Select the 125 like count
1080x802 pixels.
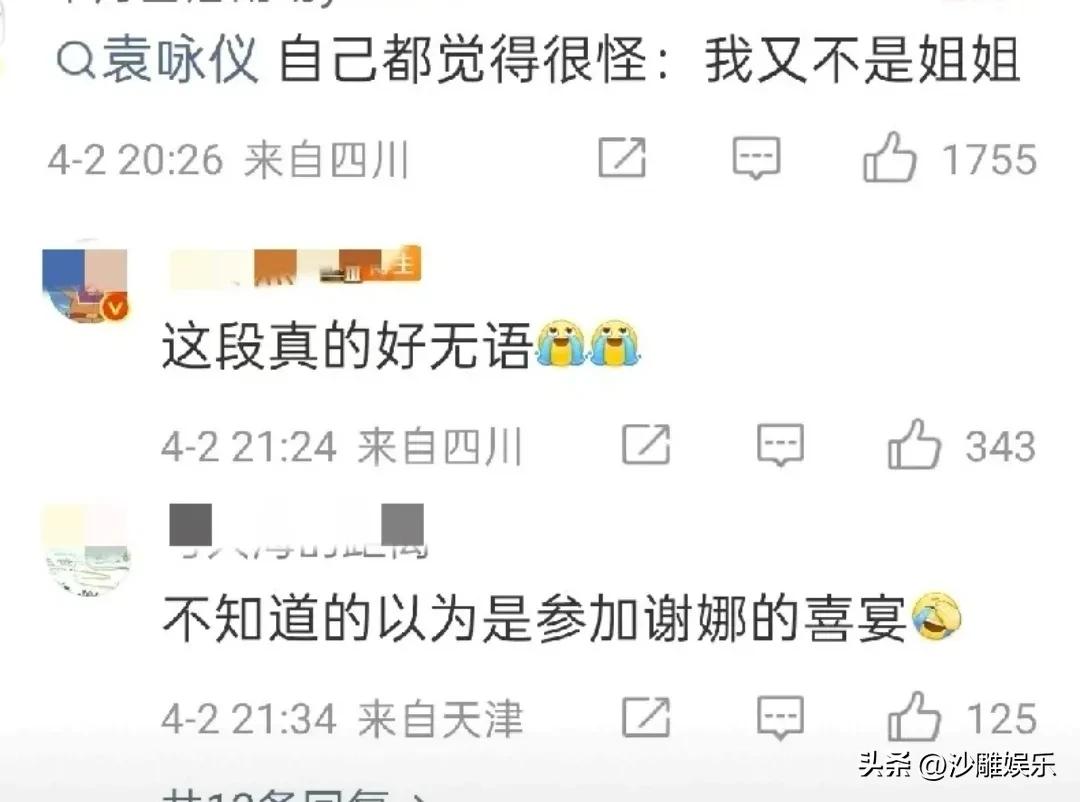click(x=1001, y=718)
